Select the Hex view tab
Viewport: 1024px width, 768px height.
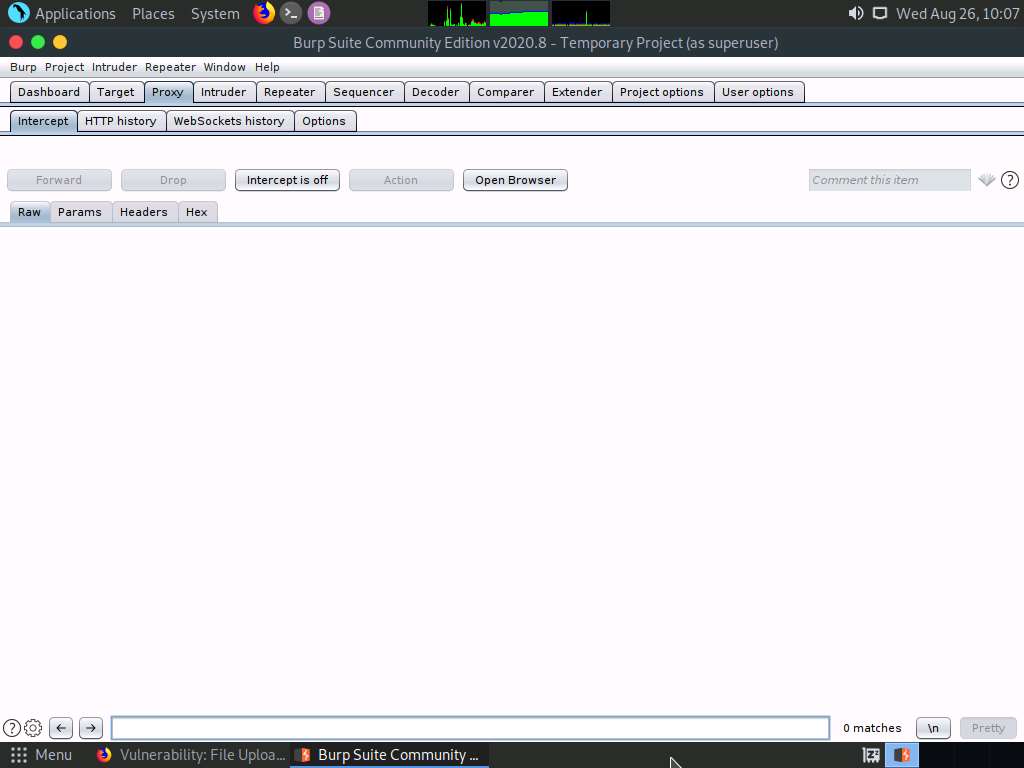[x=197, y=211]
